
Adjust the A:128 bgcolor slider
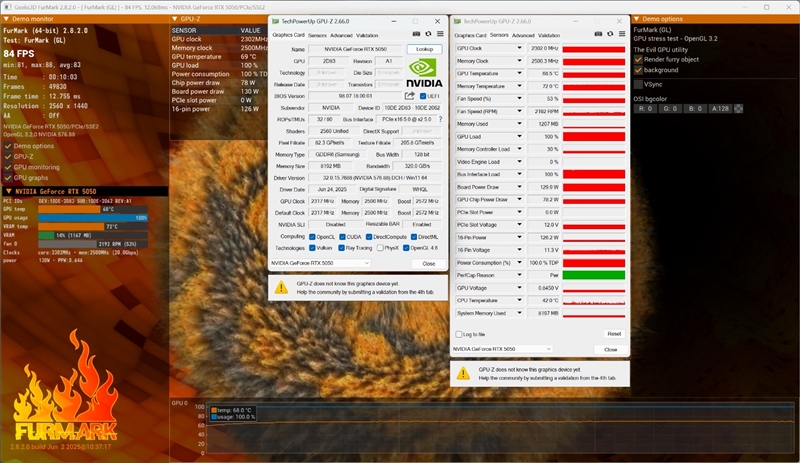[720, 108]
